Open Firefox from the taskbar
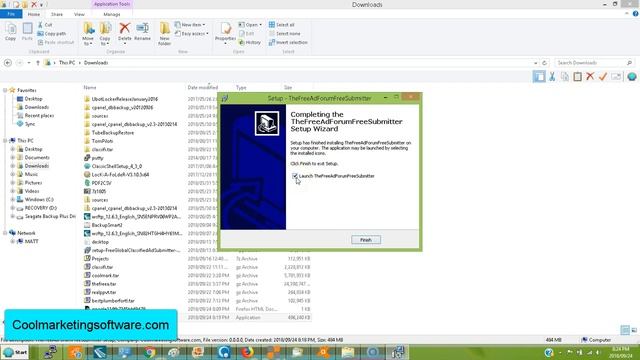This screenshot has height=360, width=640. click(247, 352)
